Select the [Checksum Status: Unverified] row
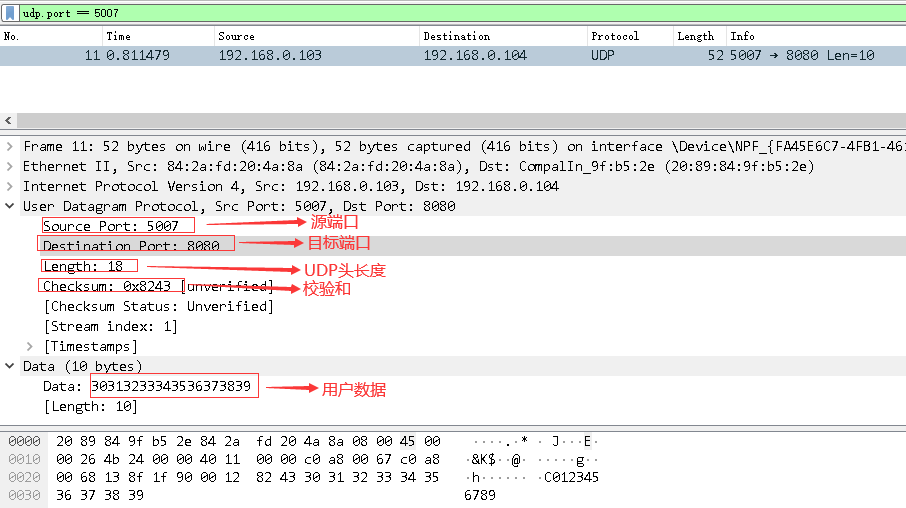Image resolution: width=906 pixels, height=508 pixels. pyautogui.click(x=159, y=306)
